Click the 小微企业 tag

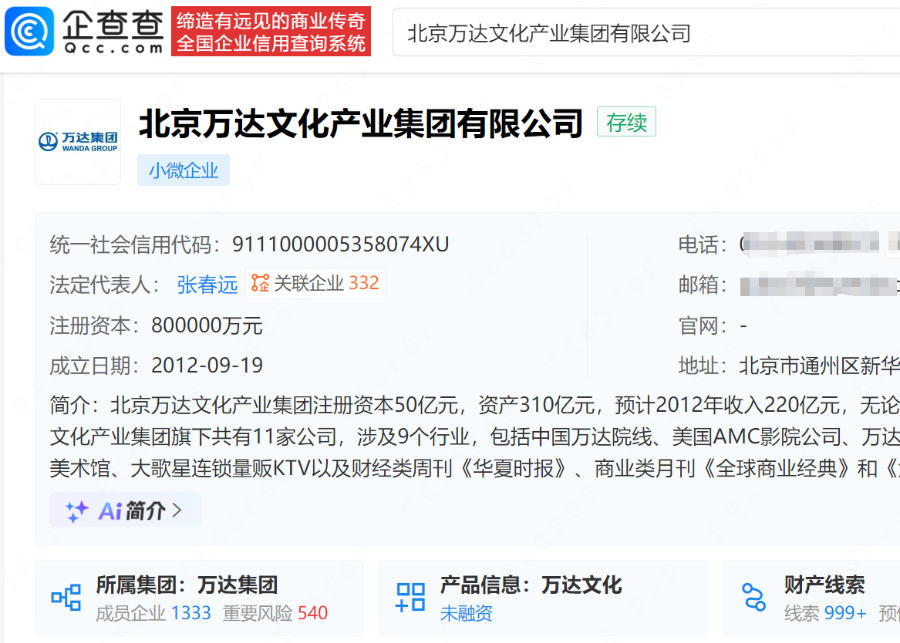[183, 170]
